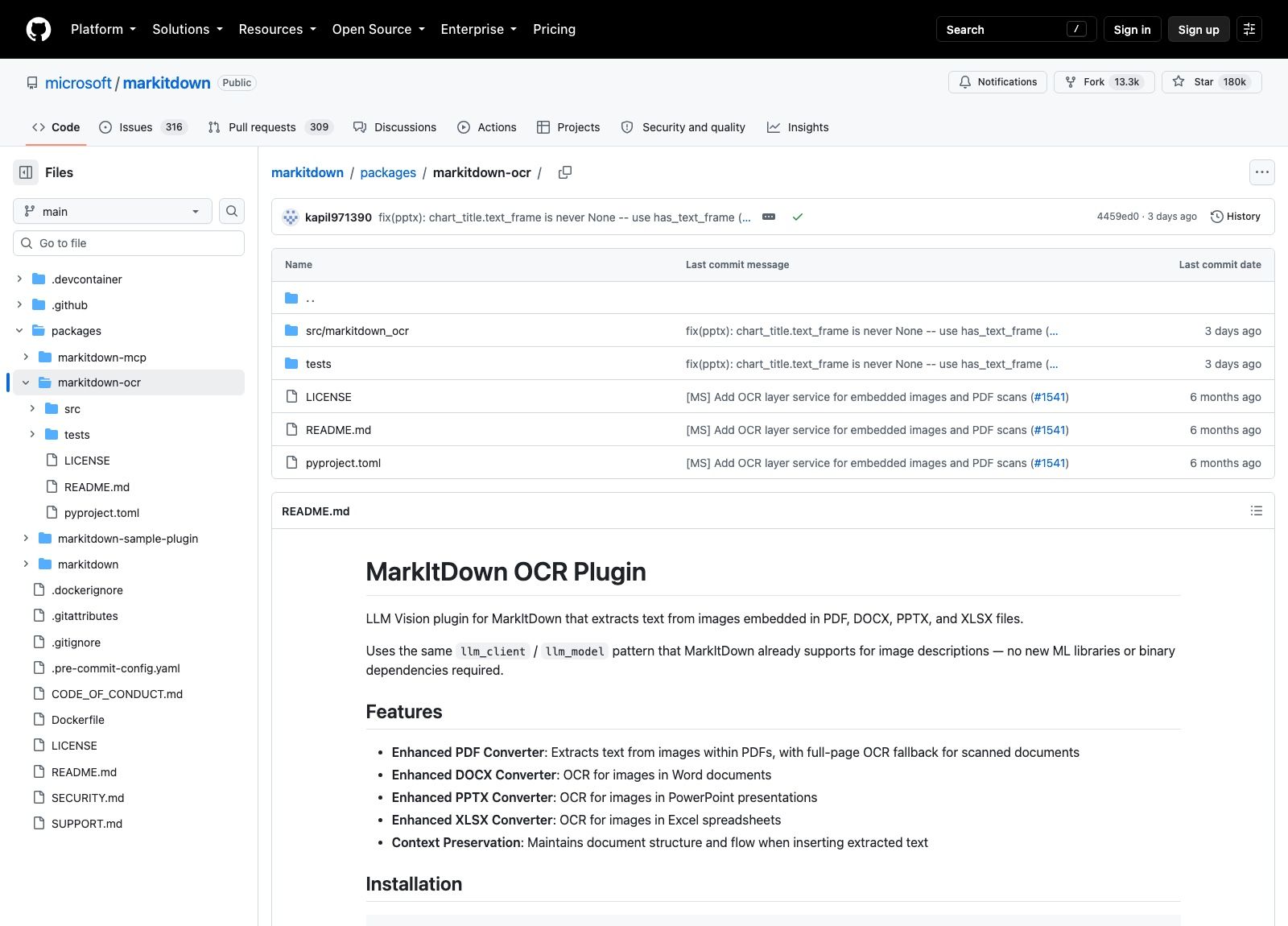1288x926 pixels.
Task: Open microsoft owner link
Action: click(x=78, y=83)
